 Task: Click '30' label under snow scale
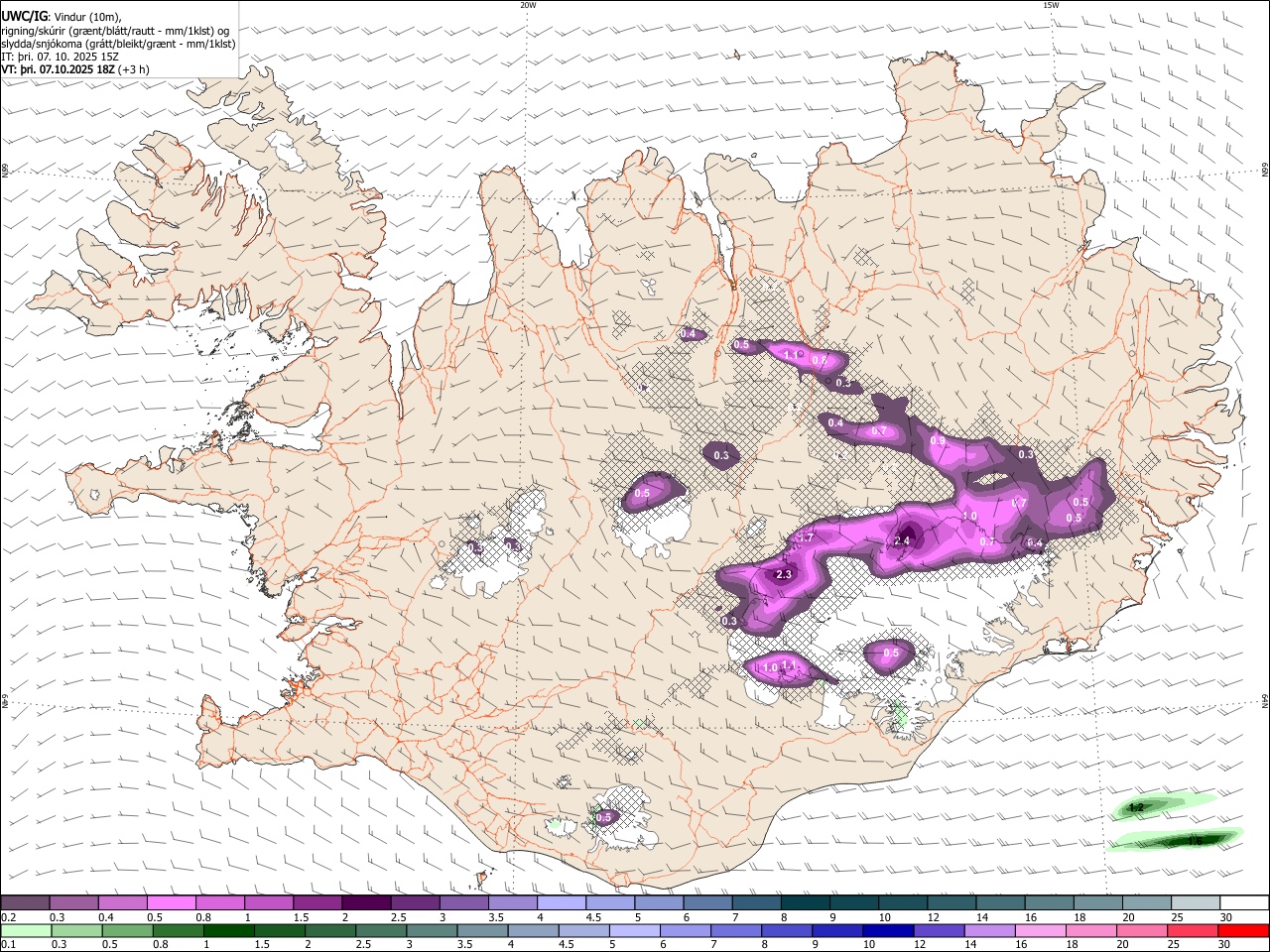pyautogui.click(x=1226, y=917)
